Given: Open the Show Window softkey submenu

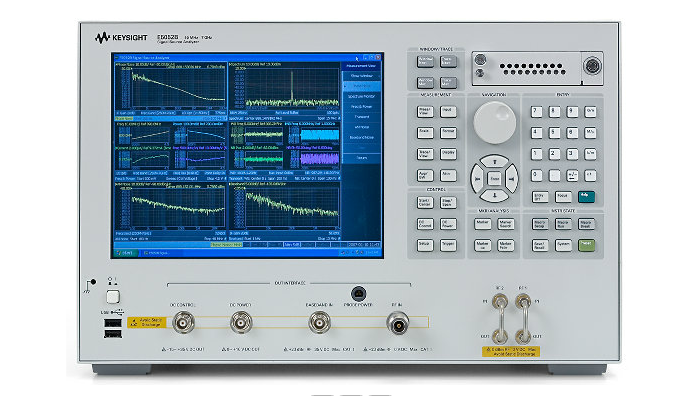Looking at the screenshot, I should (x=361, y=76).
